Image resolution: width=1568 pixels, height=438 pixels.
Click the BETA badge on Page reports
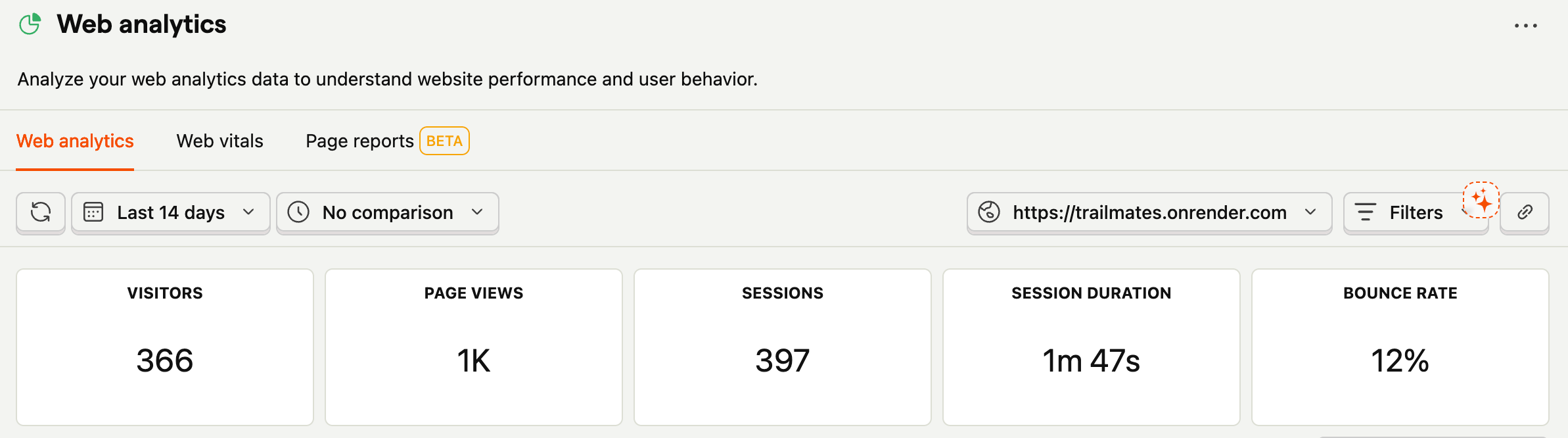445,140
